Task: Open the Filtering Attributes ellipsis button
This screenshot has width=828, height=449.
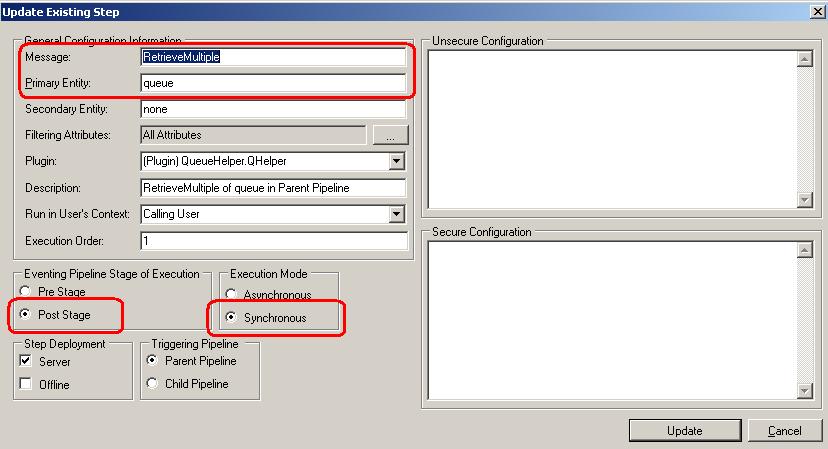Action: 390,135
